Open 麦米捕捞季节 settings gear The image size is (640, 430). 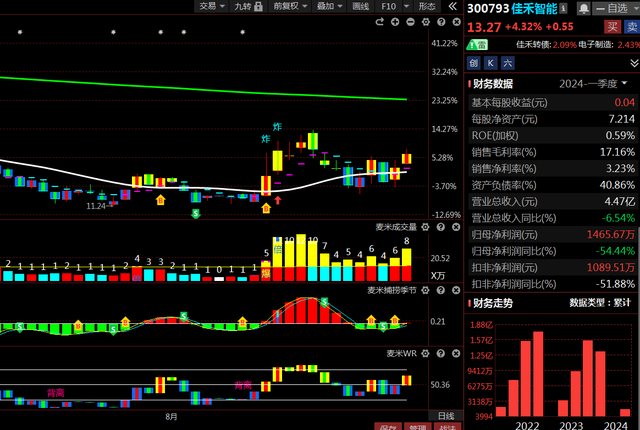click(x=425, y=290)
